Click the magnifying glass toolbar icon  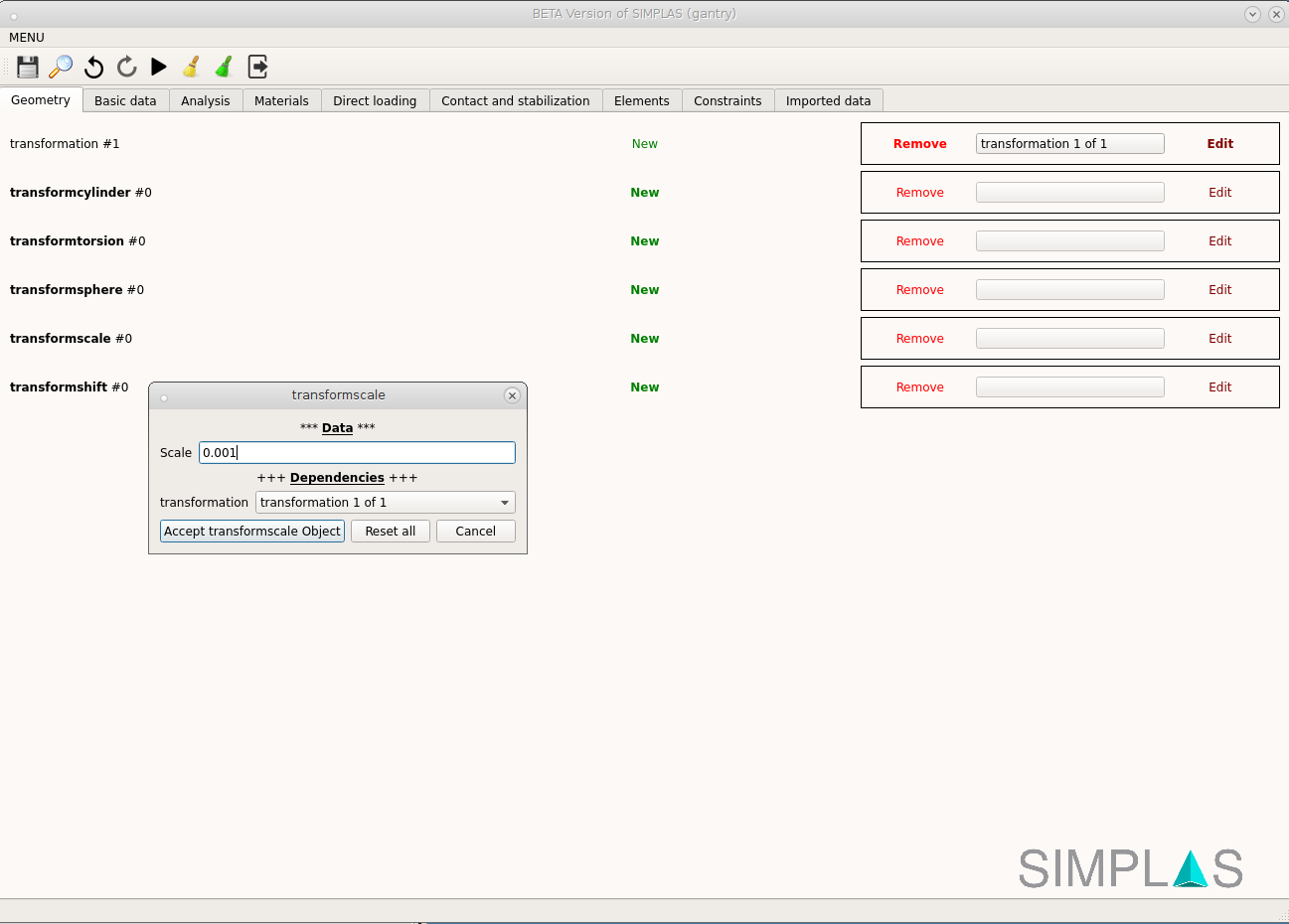[x=61, y=67]
